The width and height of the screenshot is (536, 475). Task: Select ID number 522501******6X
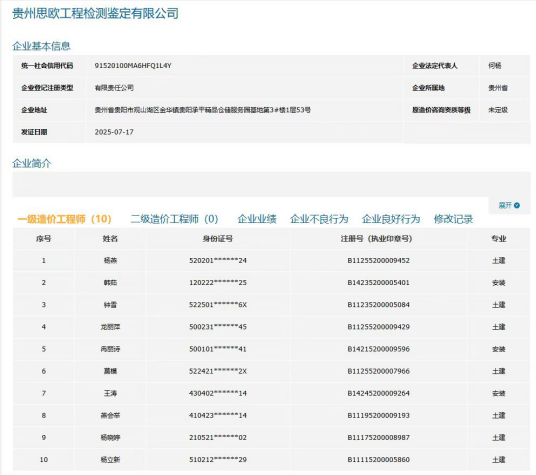(218, 304)
